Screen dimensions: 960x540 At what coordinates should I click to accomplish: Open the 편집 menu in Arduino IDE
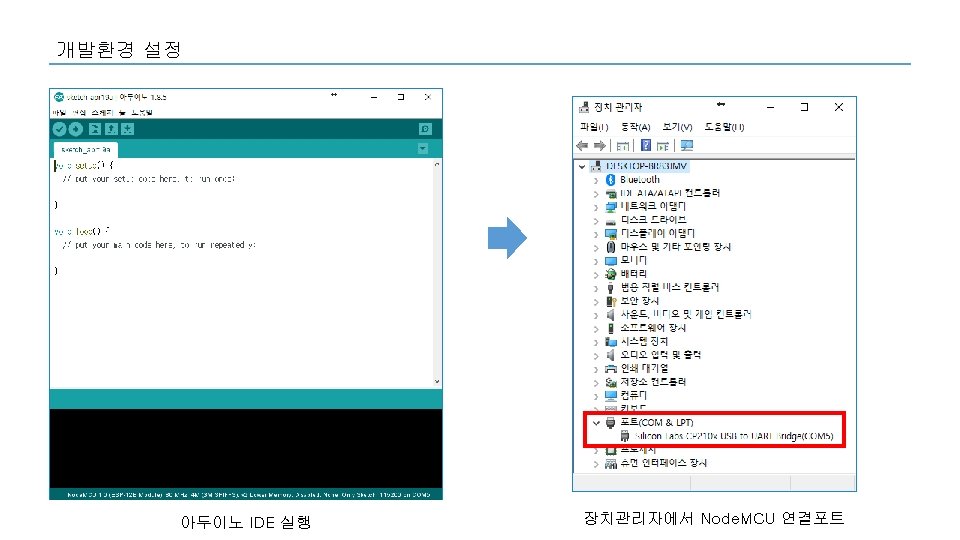79,113
